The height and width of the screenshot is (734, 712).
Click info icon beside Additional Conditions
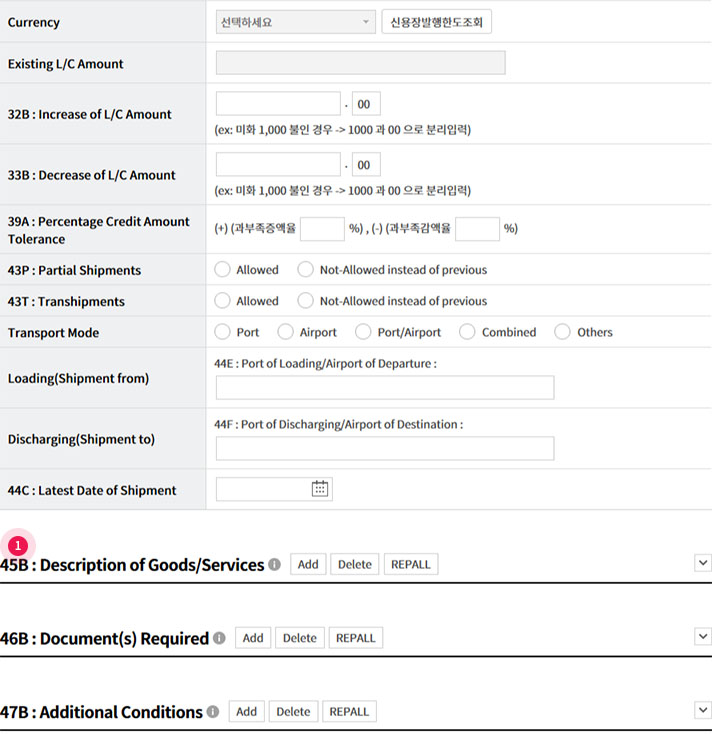[x=212, y=712]
